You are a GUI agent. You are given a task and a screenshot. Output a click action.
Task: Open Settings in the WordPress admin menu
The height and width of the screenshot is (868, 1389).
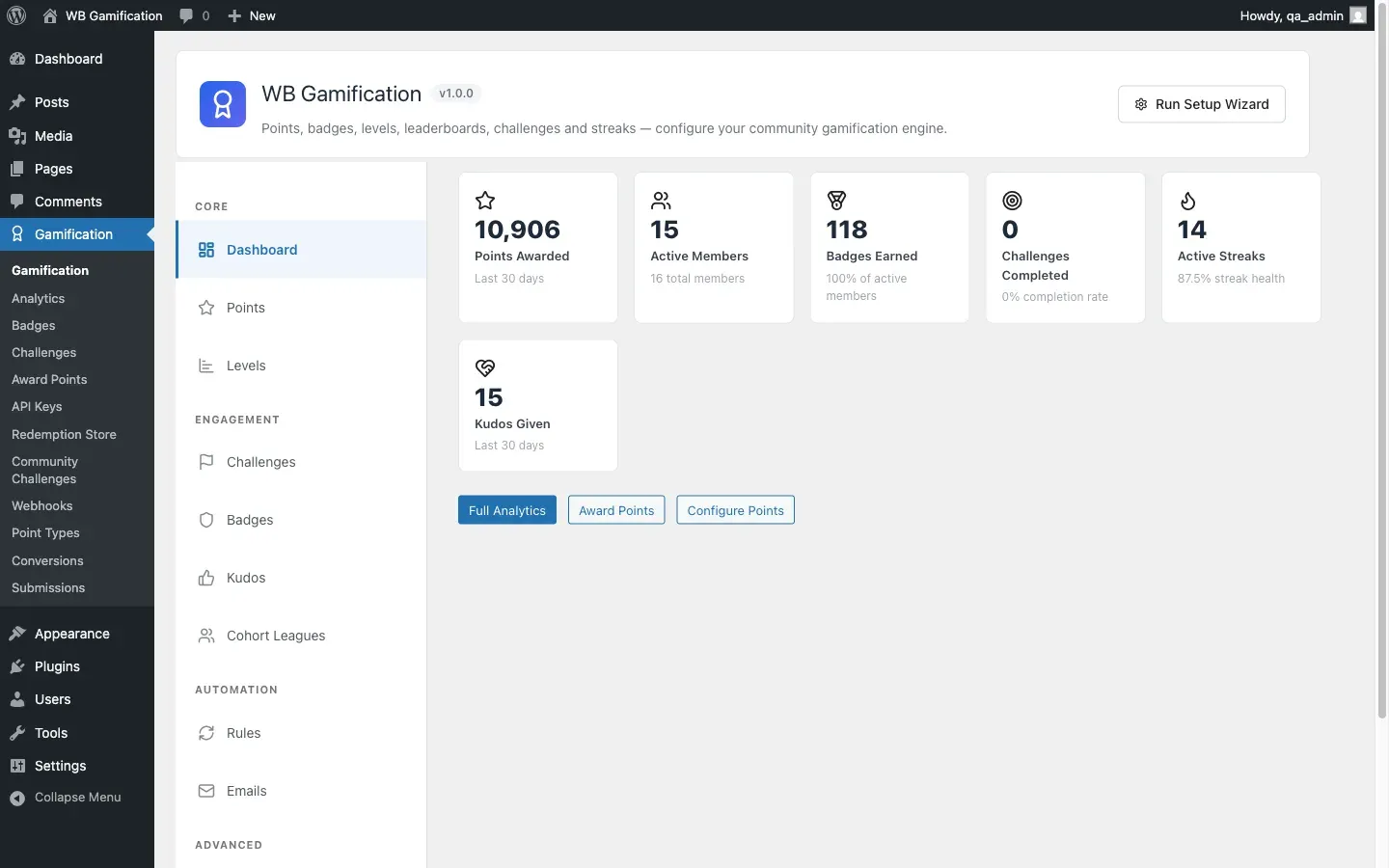77,766
